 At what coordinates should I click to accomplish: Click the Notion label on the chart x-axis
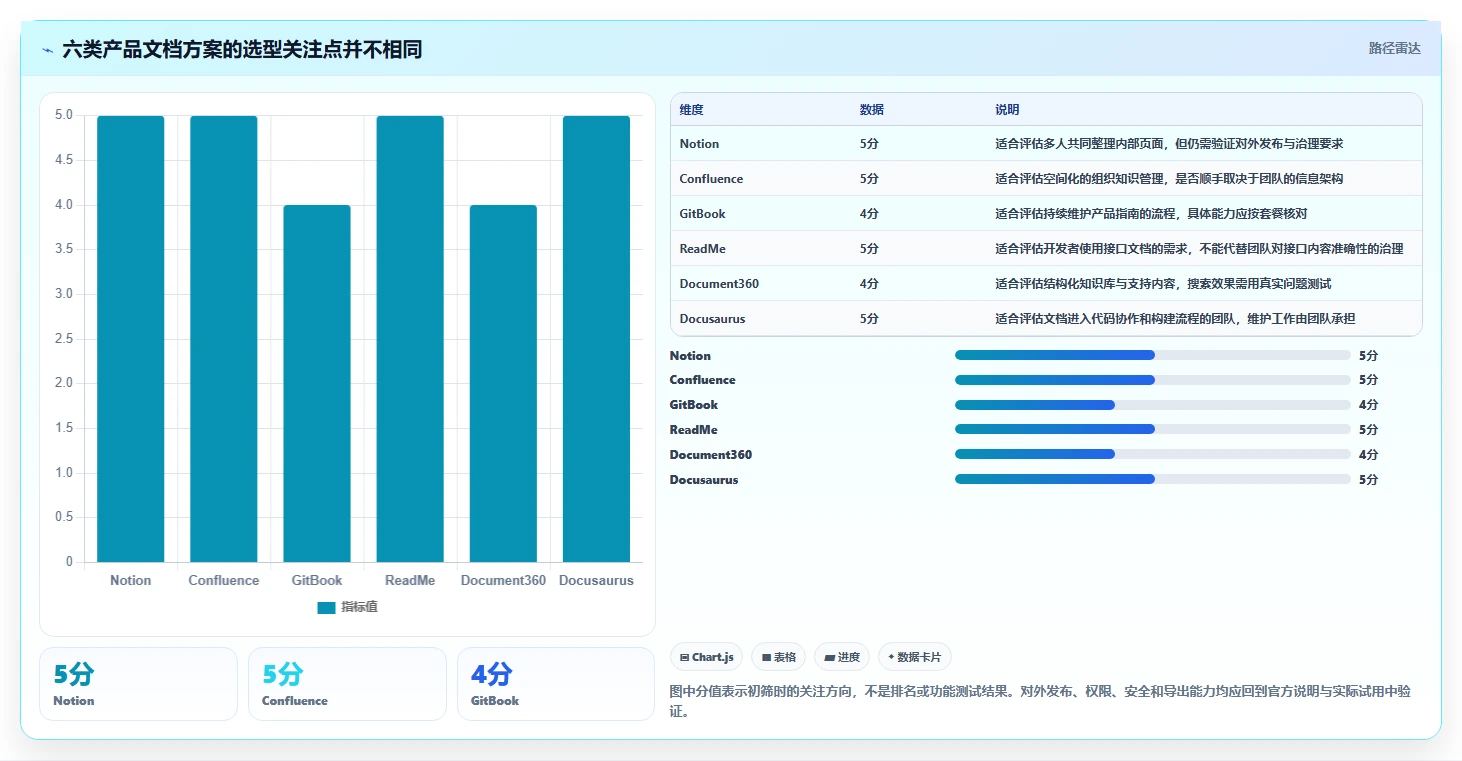131,581
